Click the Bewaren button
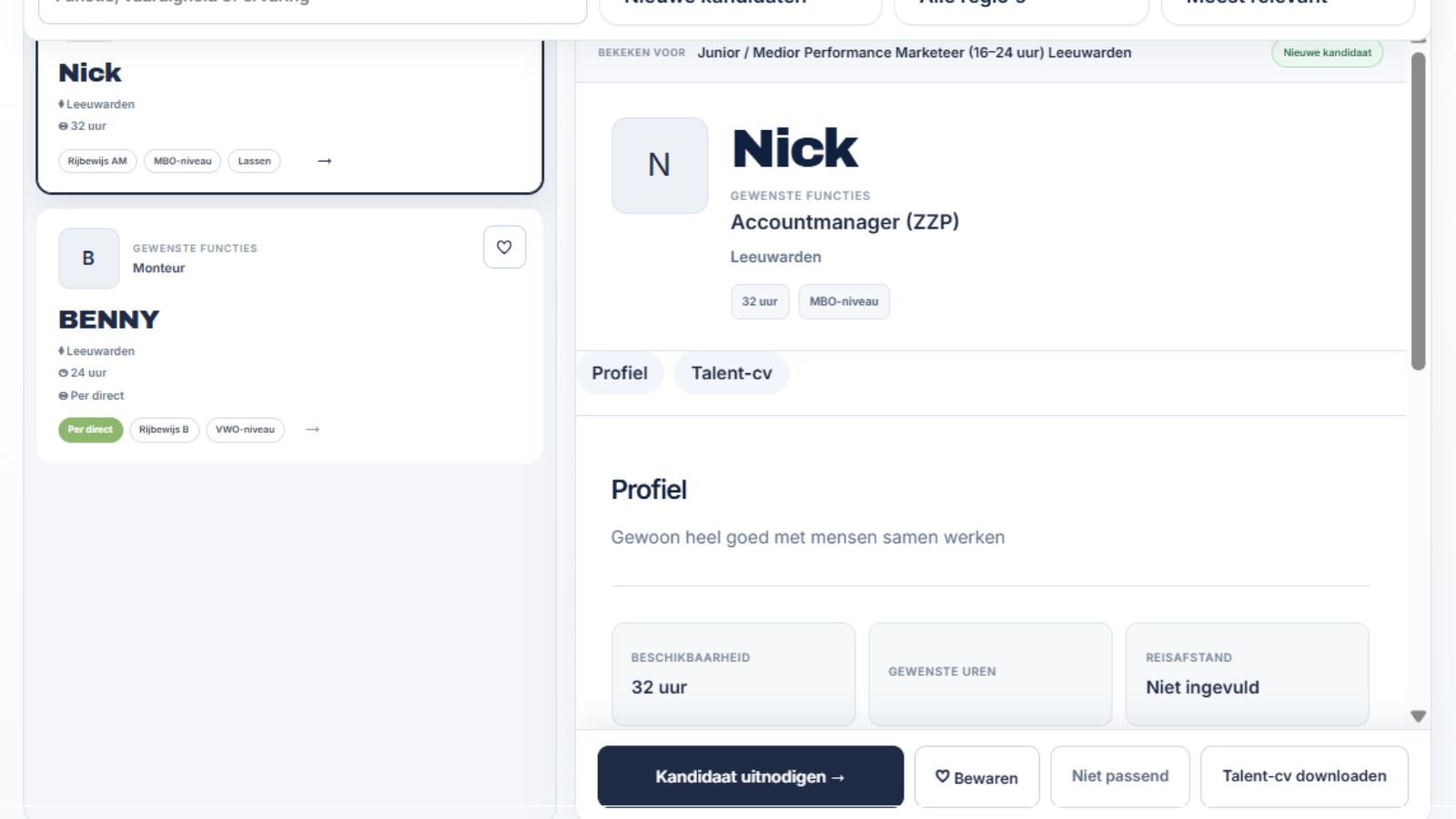This screenshot has width=1456, height=819. click(x=976, y=776)
